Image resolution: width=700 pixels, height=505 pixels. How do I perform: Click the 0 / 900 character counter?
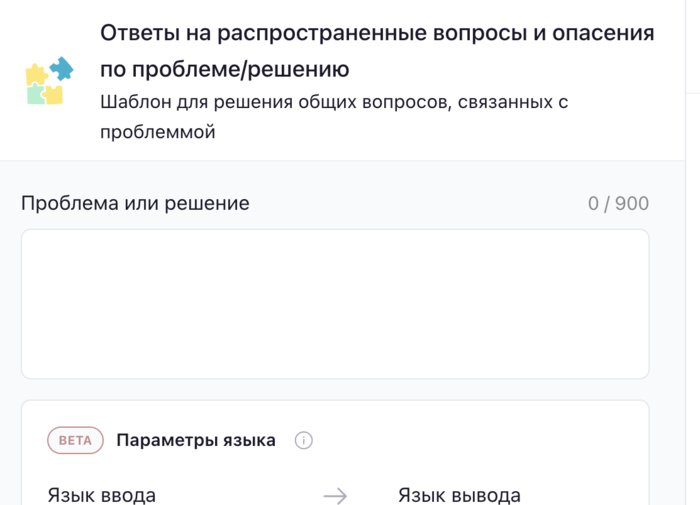[618, 204]
